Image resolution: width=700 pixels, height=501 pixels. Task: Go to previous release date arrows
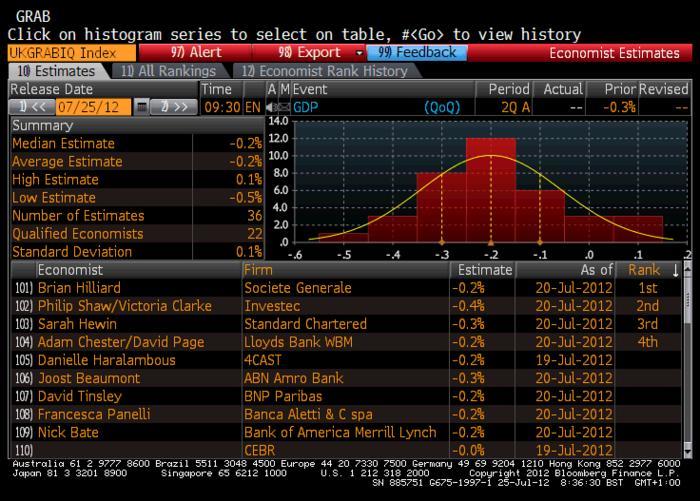(x=32, y=107)
